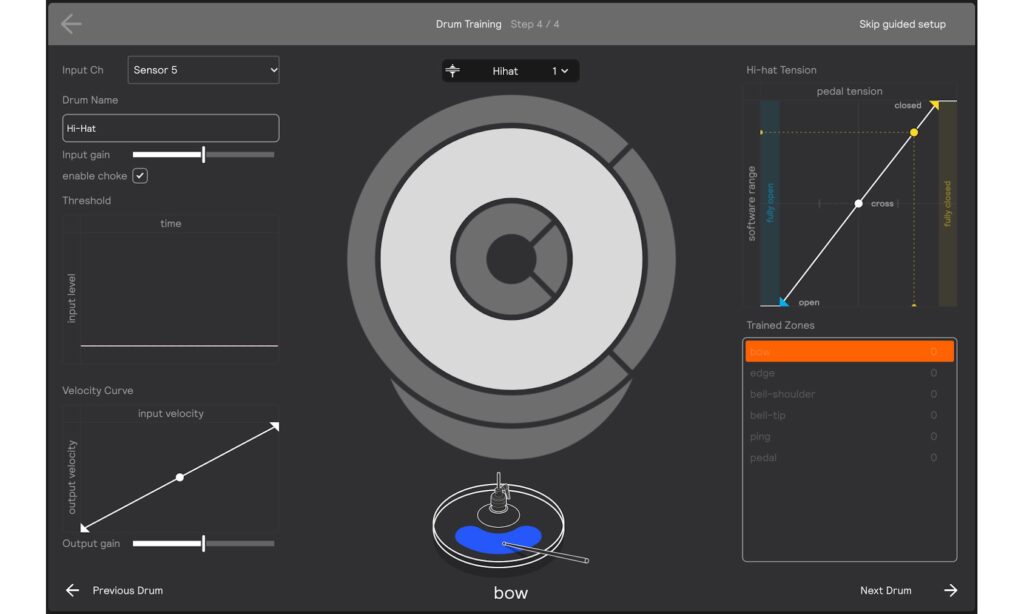Viewport: 1024px width, 614px height.
Task: Click the hi-hat stick illustration with blue area
Action: coord(509,523)
